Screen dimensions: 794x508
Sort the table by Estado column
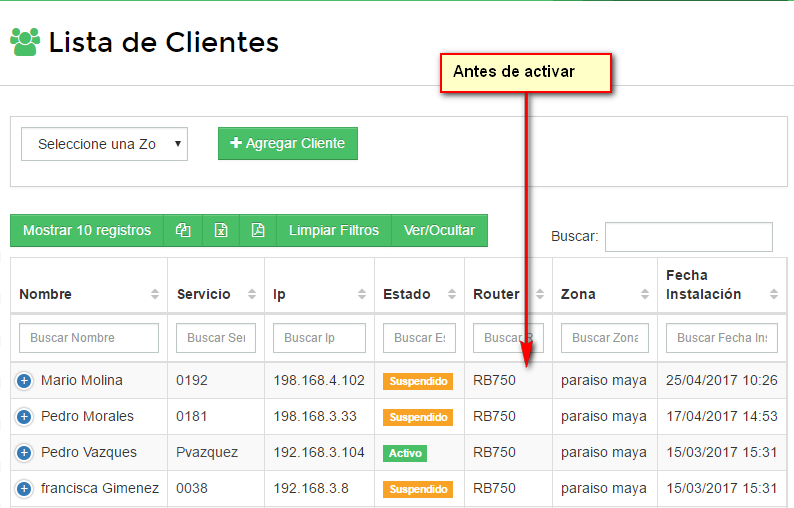(x=419, y=294)
